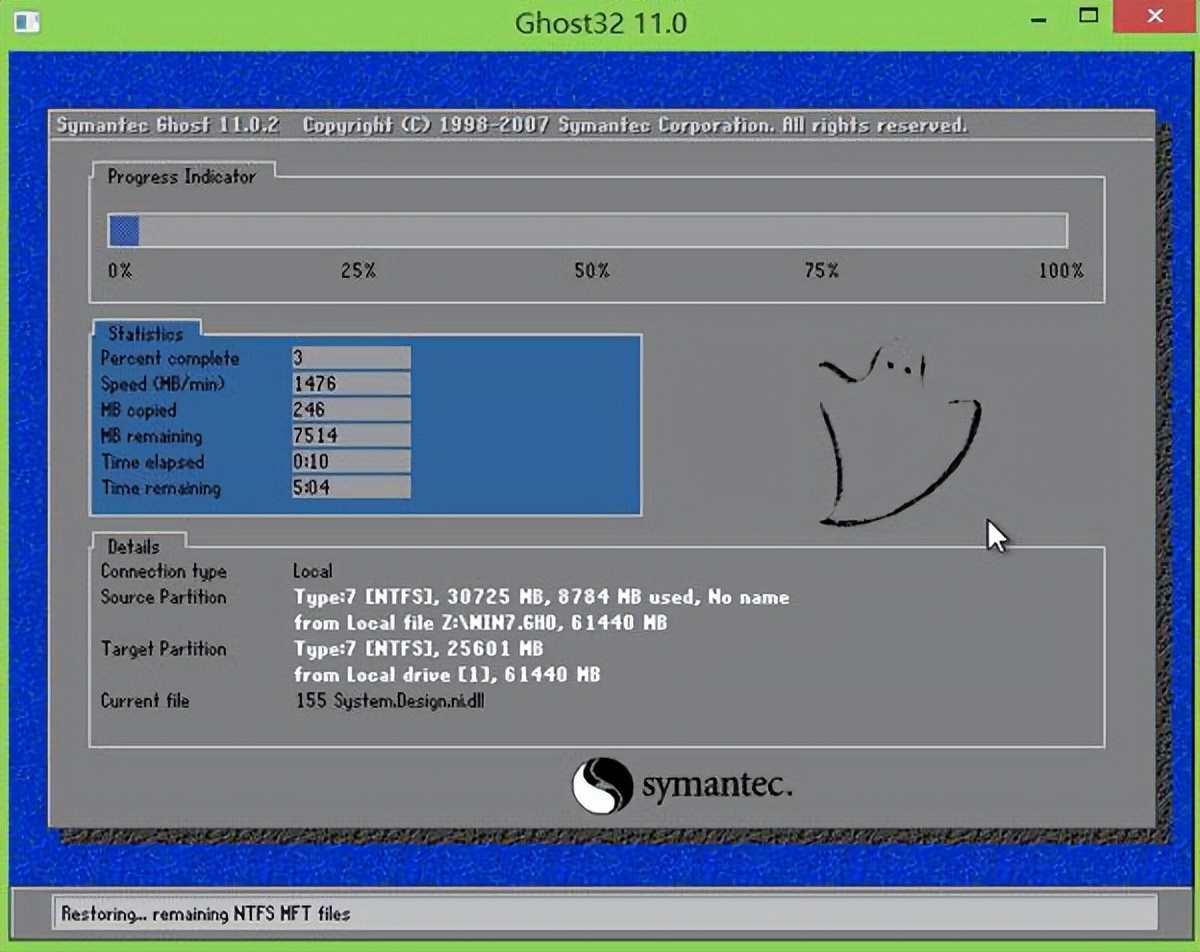The height and width of the screenshot is (952, 1200).
Task: Select the Time remaining field showing 5:04
Action: (x=350, y=489)
